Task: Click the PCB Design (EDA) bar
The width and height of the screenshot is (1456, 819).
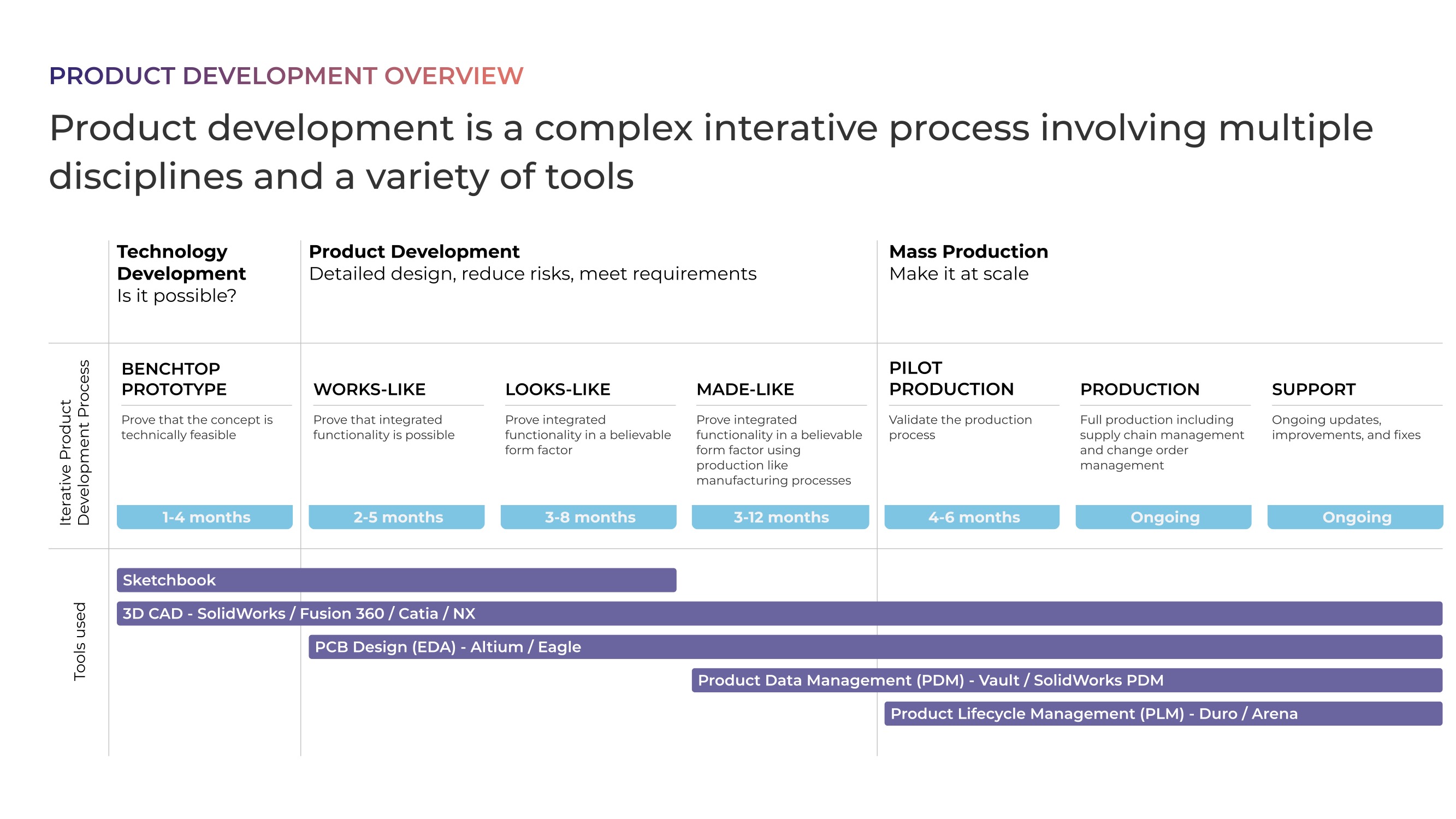Action: [x=875, y=646]
